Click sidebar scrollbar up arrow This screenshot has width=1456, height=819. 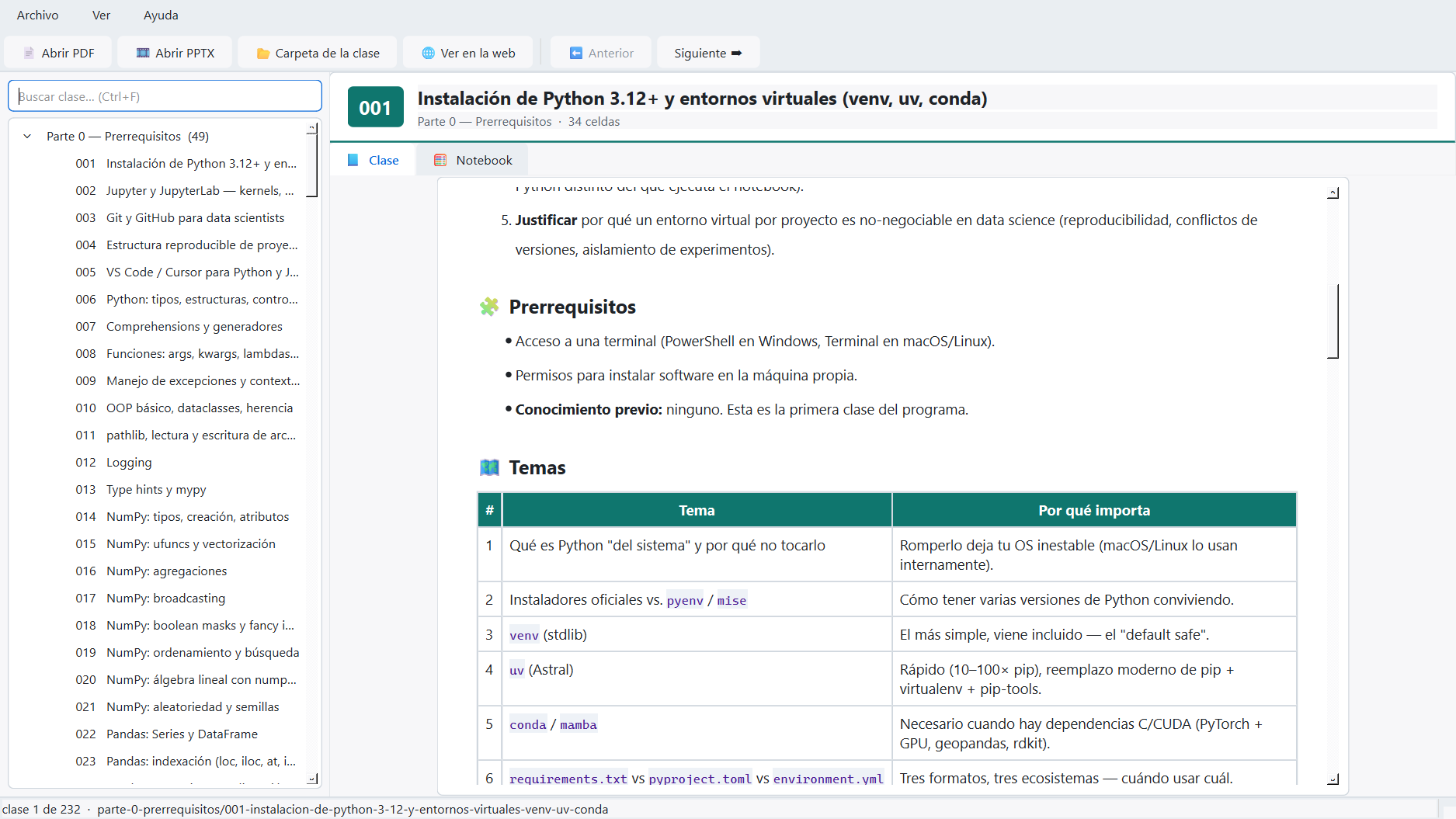point(312,127)
